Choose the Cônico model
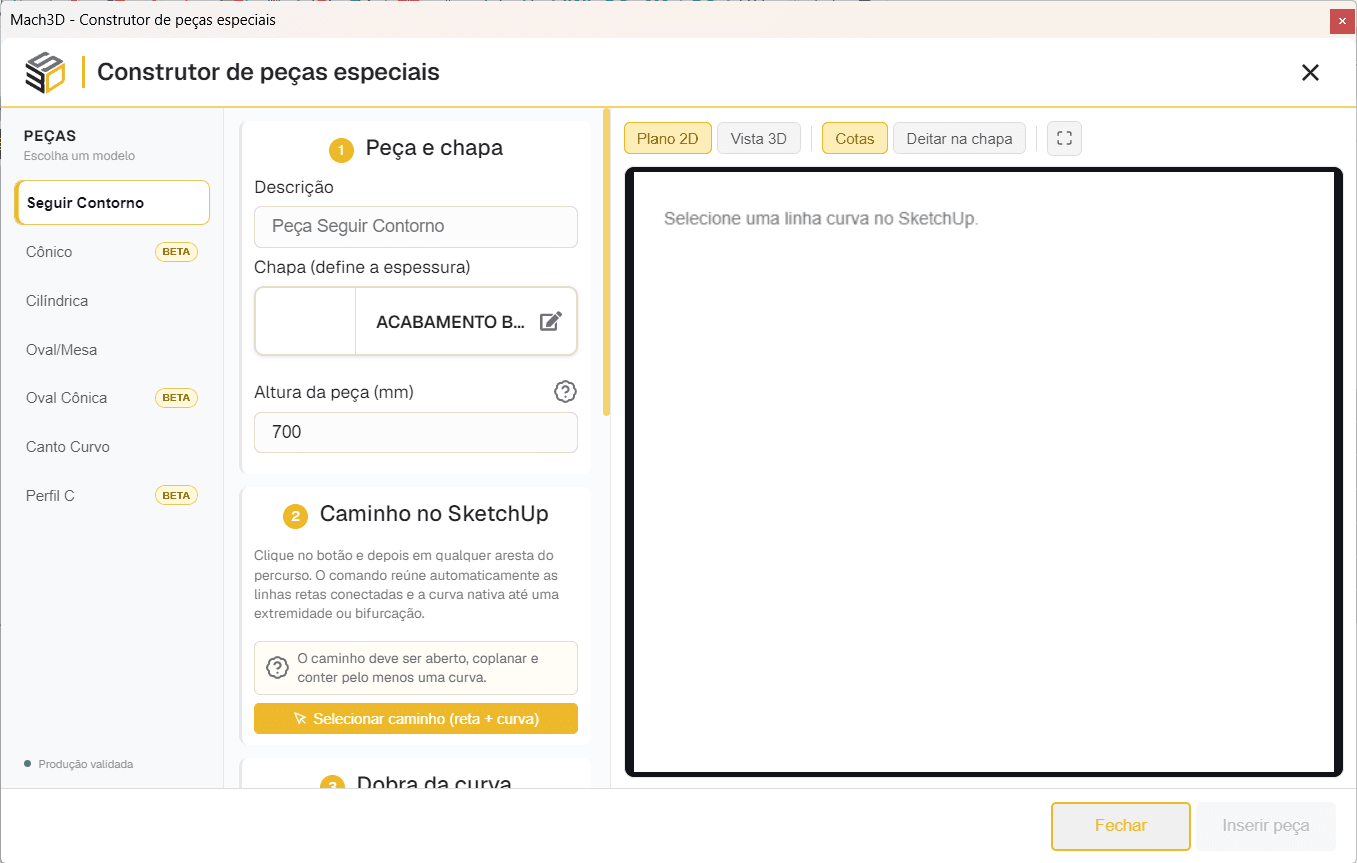The height and width of the screenshot is (863, 1357). pyautogui.click(x=112, y=252)
